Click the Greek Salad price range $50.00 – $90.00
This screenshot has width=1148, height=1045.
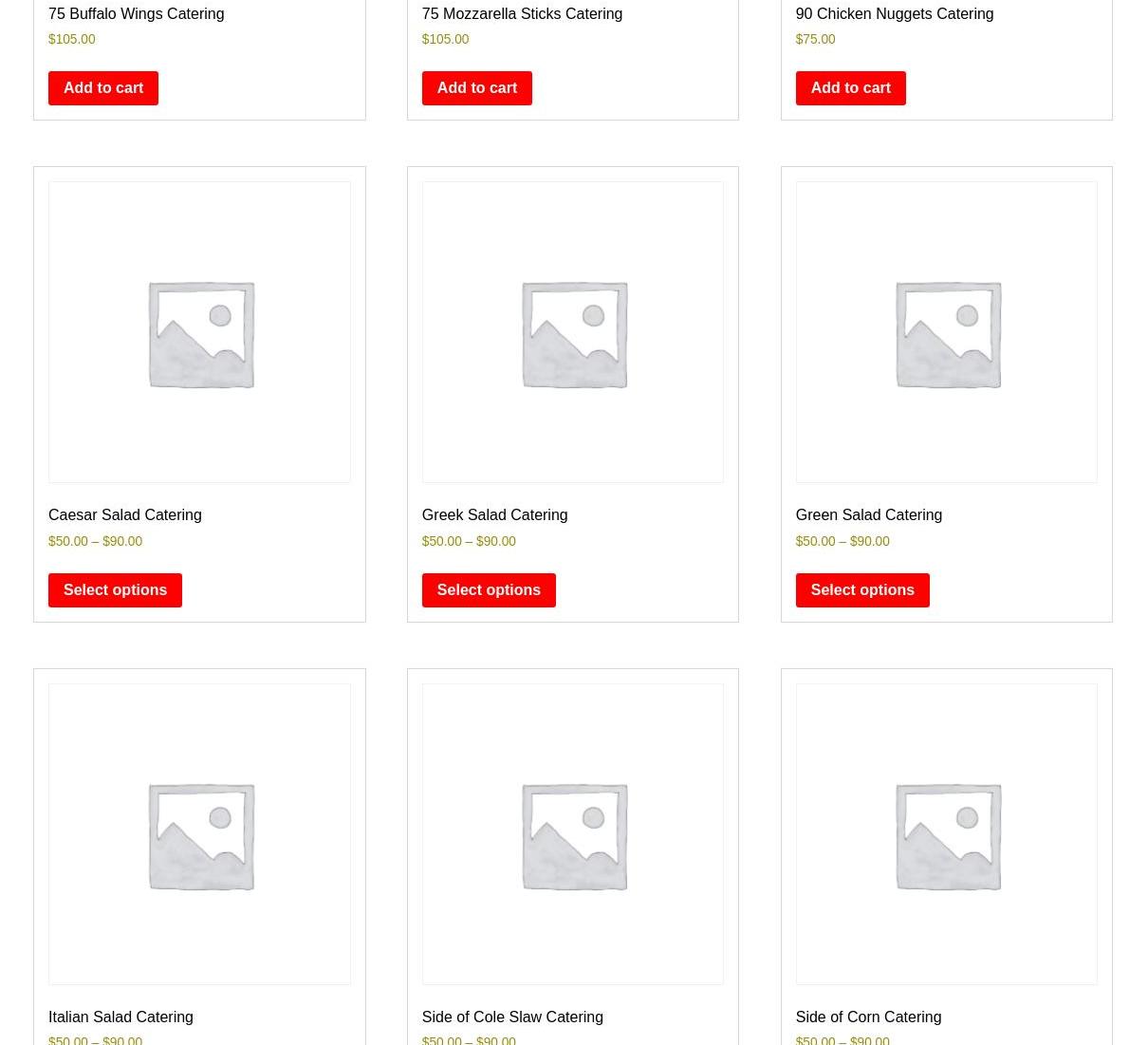click(469, 541)
